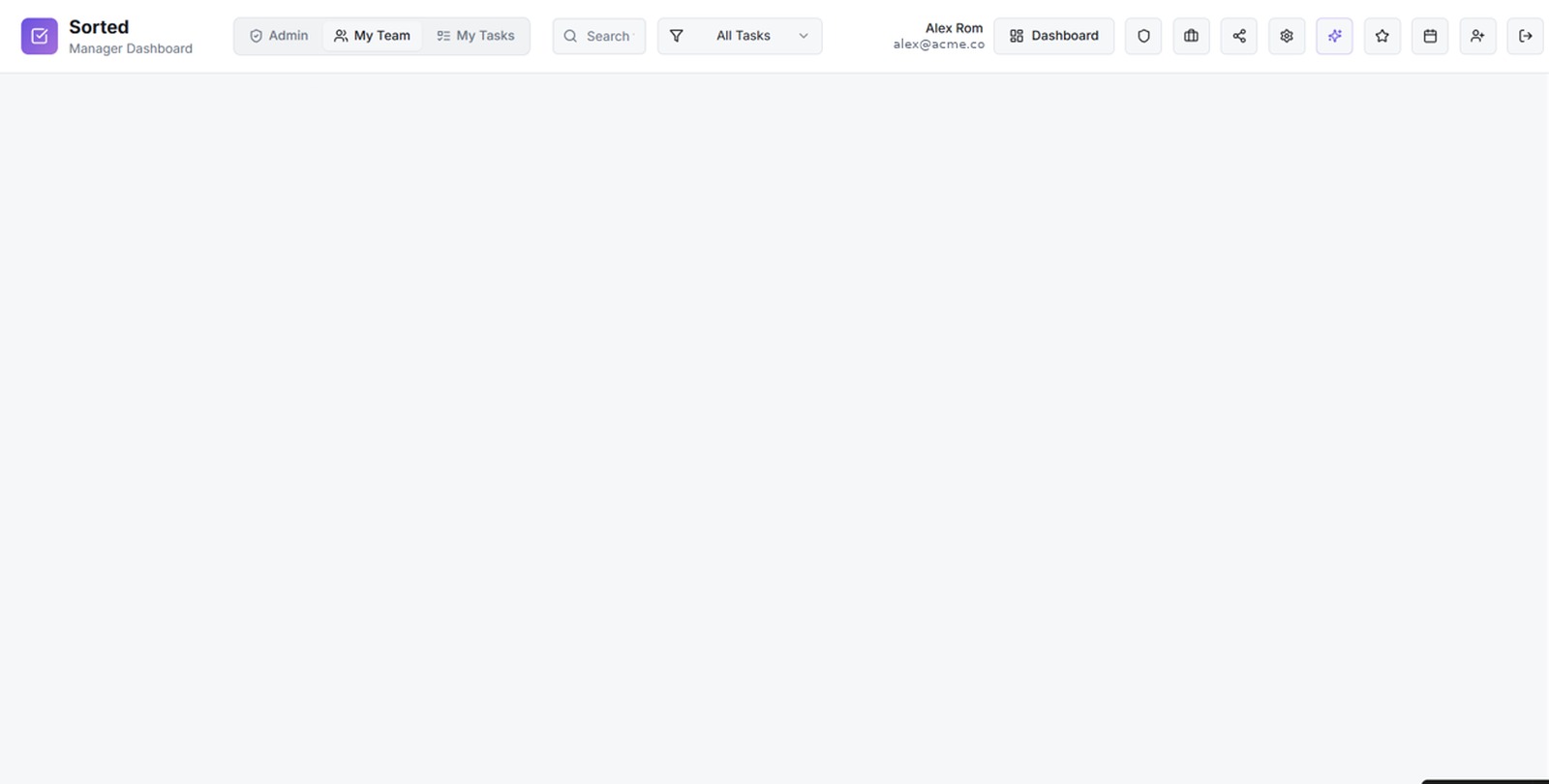
Task: Open the Dashboard button
Action: [x=1053, y=36]
